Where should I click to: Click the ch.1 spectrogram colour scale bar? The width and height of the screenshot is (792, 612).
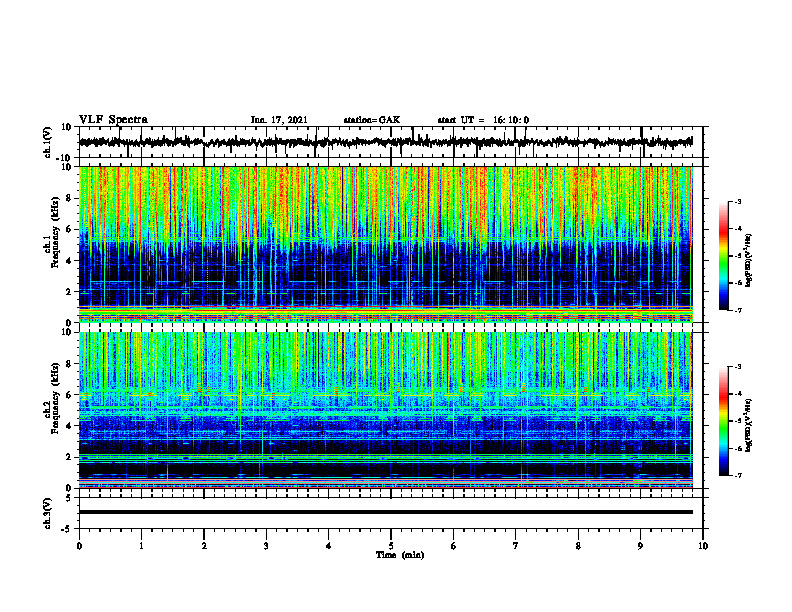pos(723,256)
